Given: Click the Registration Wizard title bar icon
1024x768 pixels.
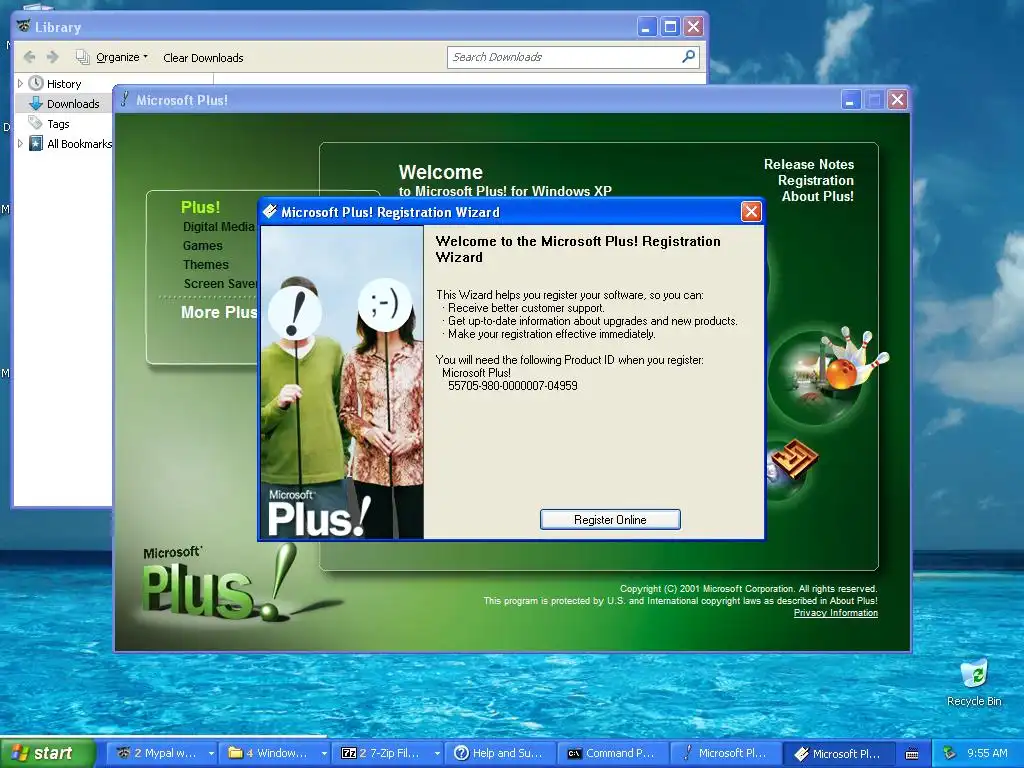Looking at the screenshot, I should [269, 211].
